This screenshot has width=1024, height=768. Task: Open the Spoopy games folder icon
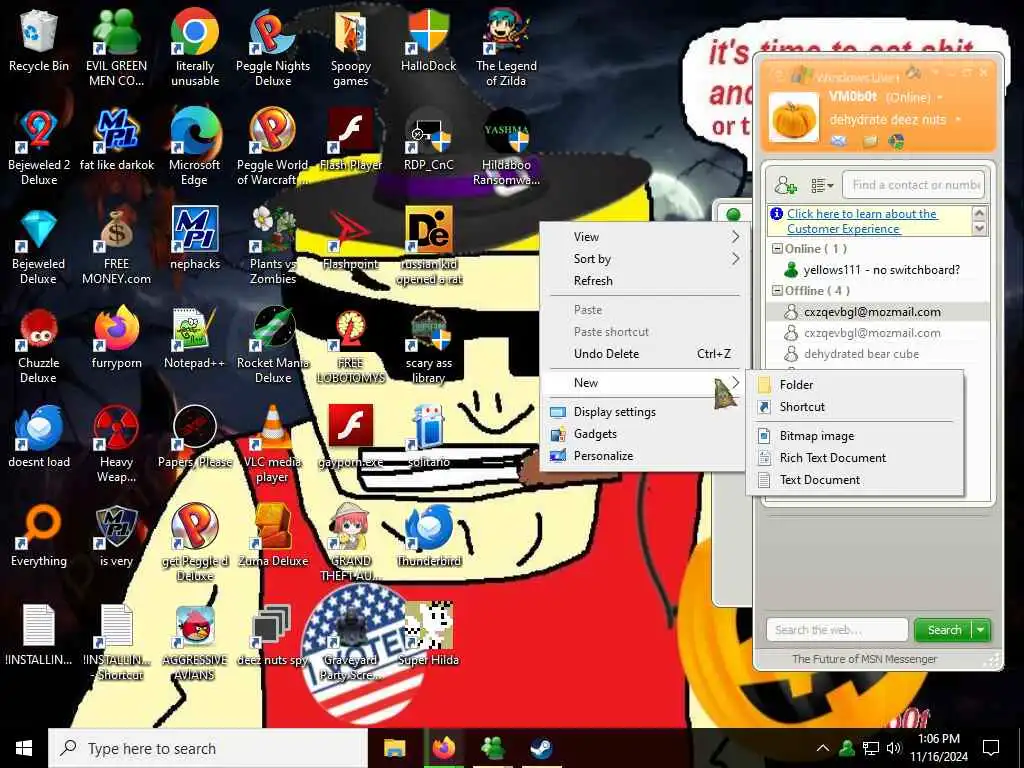click(x=351, y=46)
